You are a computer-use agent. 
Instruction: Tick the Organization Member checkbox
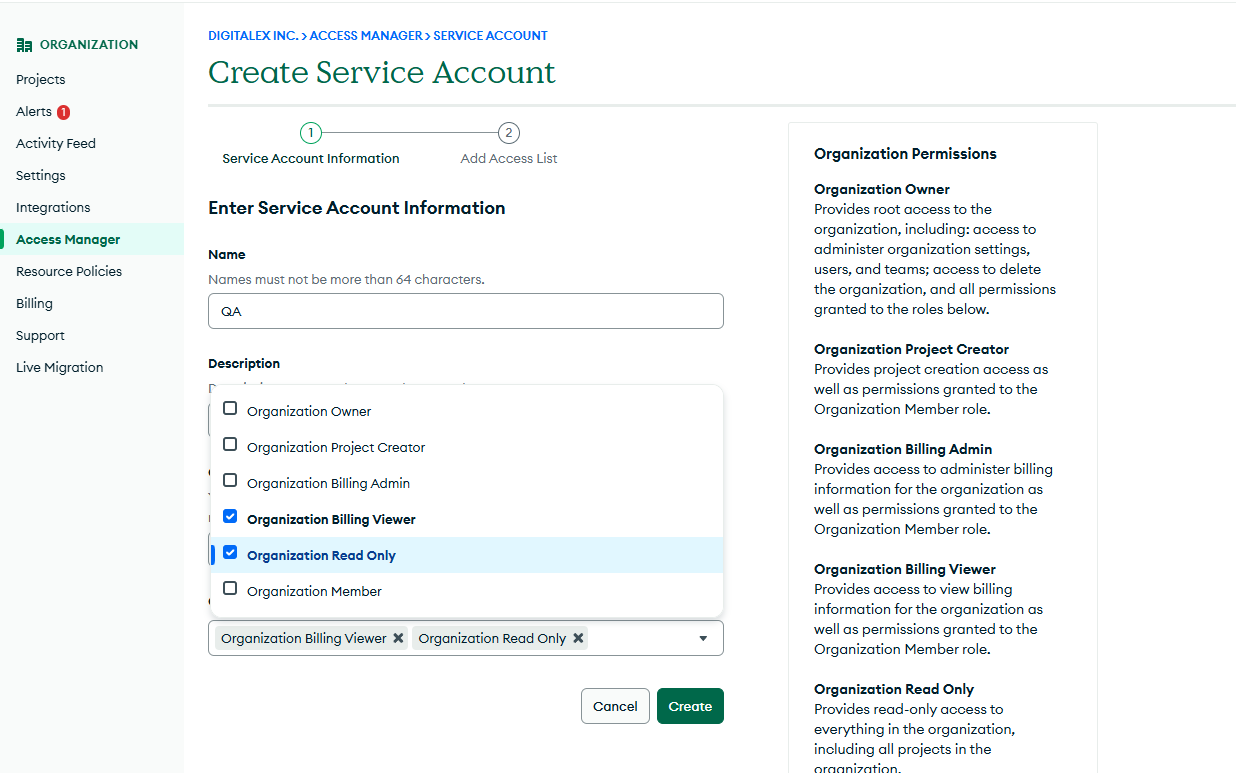click(x=230, y=589)
